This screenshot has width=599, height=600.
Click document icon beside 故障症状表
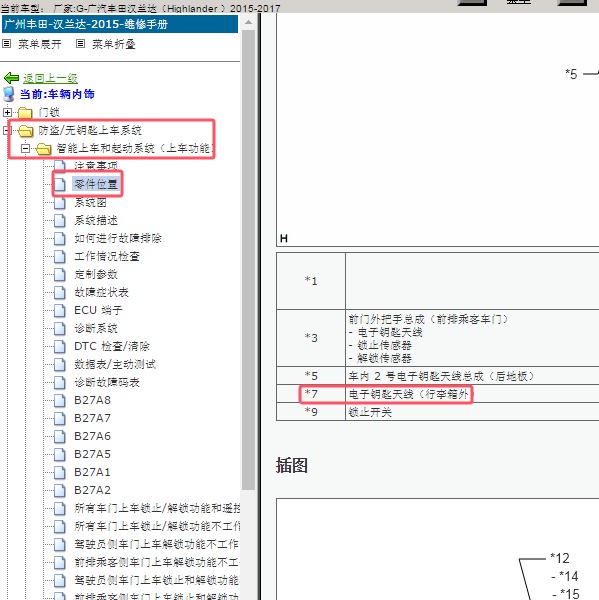click(x=60, y=292)
